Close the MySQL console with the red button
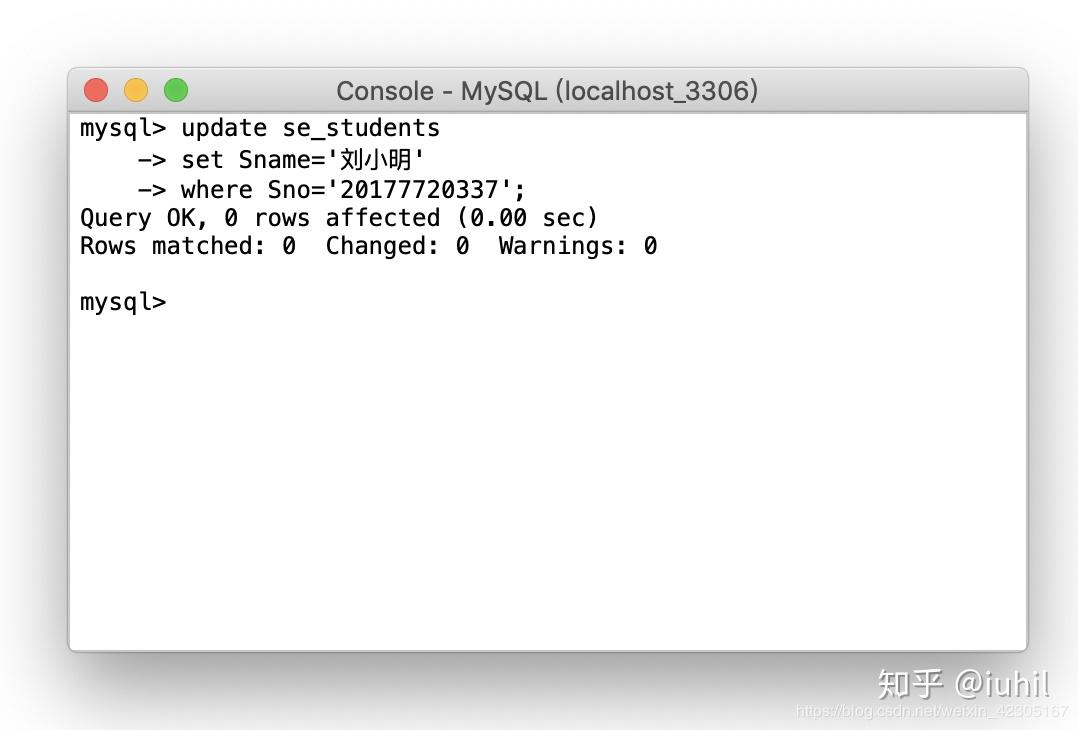Viewport: 1078px width, 730px height. click(x=96, y=90)
